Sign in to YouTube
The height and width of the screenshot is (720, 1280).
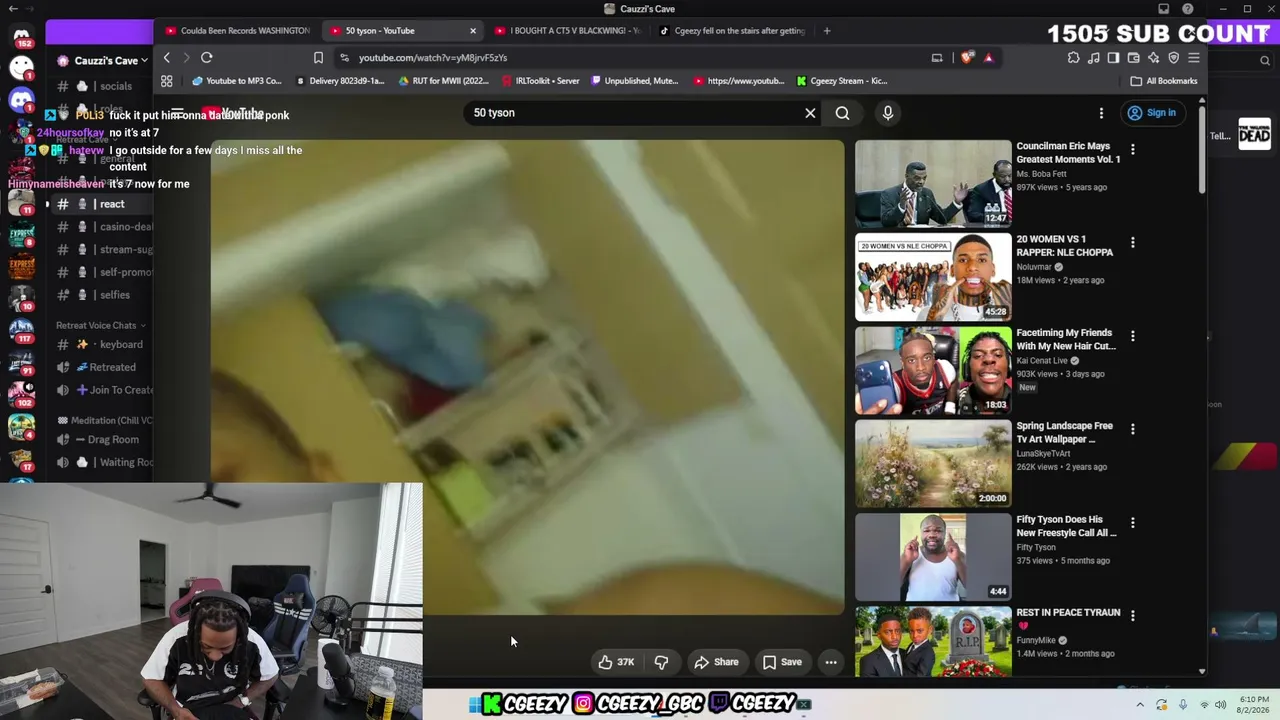[1151, 113]
